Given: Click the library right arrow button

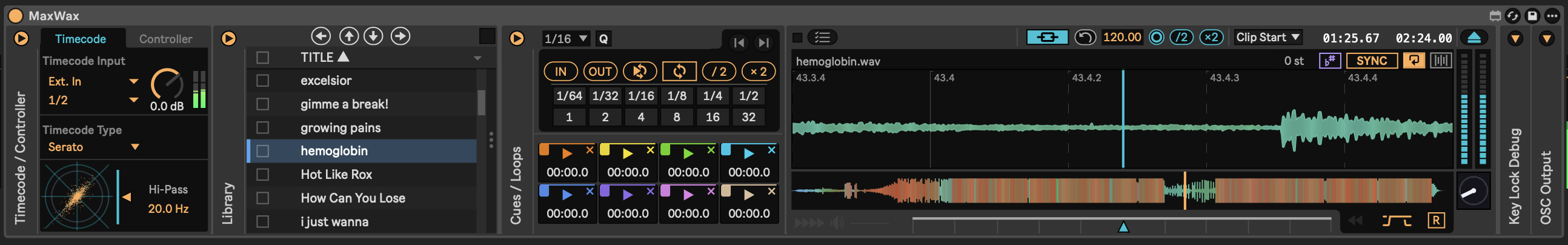Looking at the screenshot, I should 400,36.
